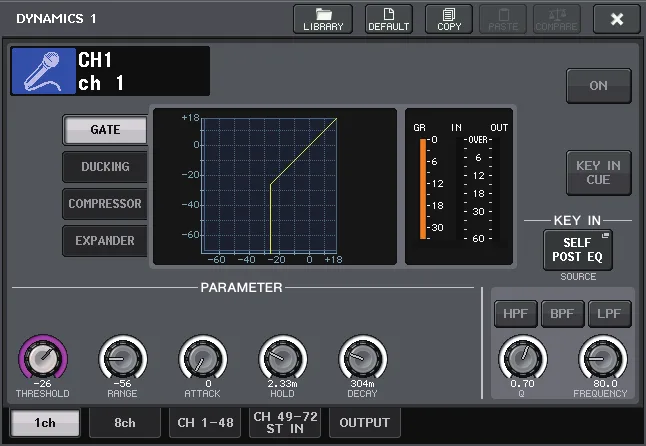Image resolution: width=646 pixels, height=446 pixels.
Task: Click the Q value 0.70
Action: 522,383
